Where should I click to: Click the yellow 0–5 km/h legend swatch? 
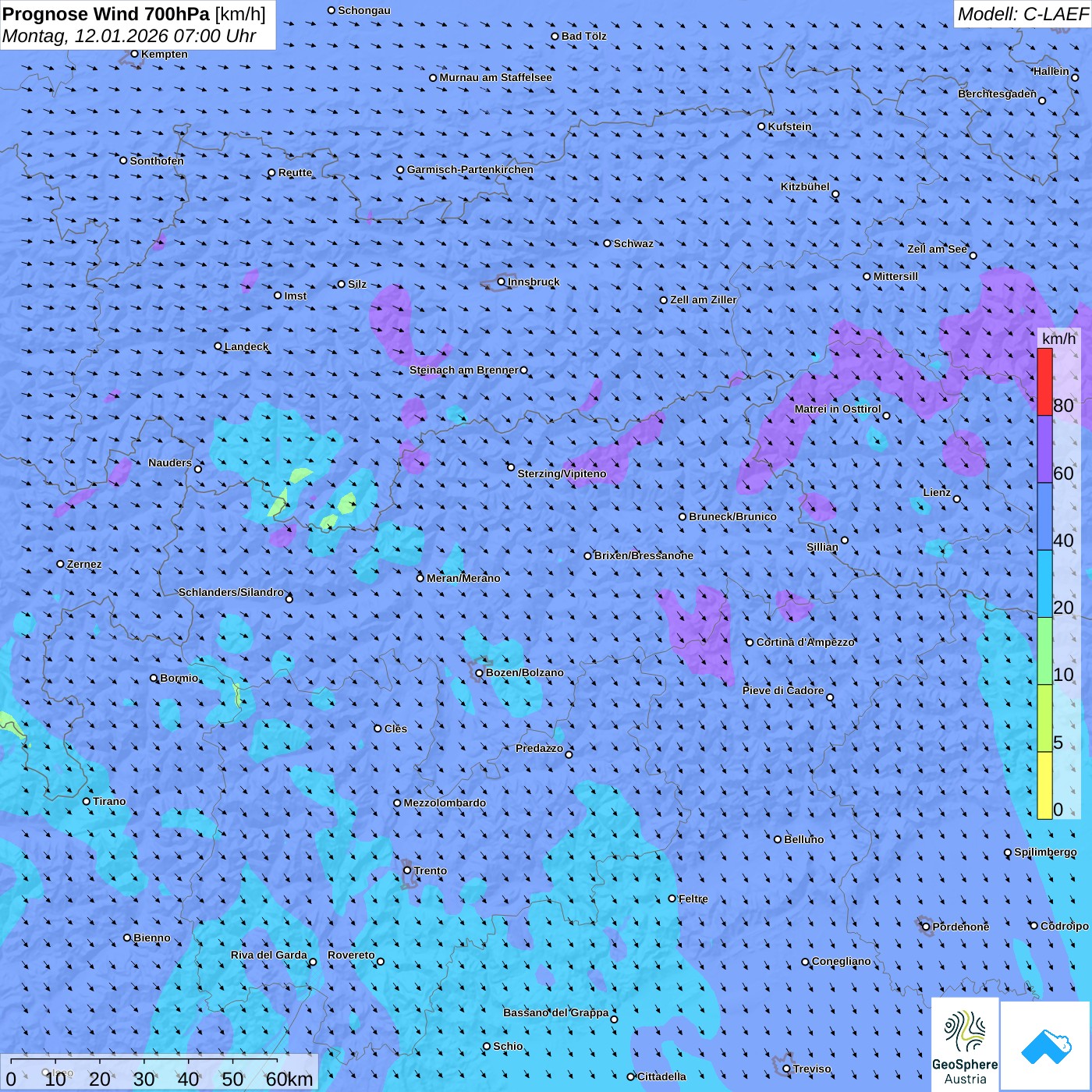pyautogui.click(x=1044, y=785)
